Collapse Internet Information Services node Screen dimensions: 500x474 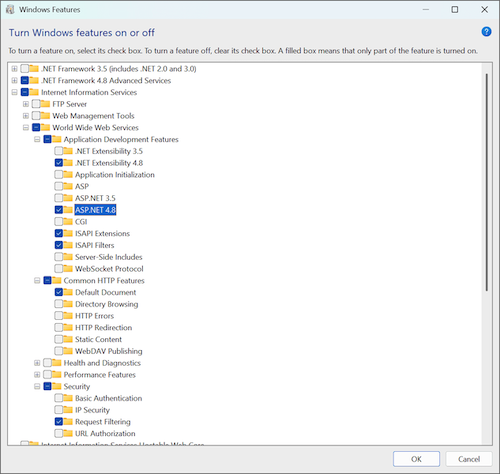pyautogui.click(x=14, y=92)
